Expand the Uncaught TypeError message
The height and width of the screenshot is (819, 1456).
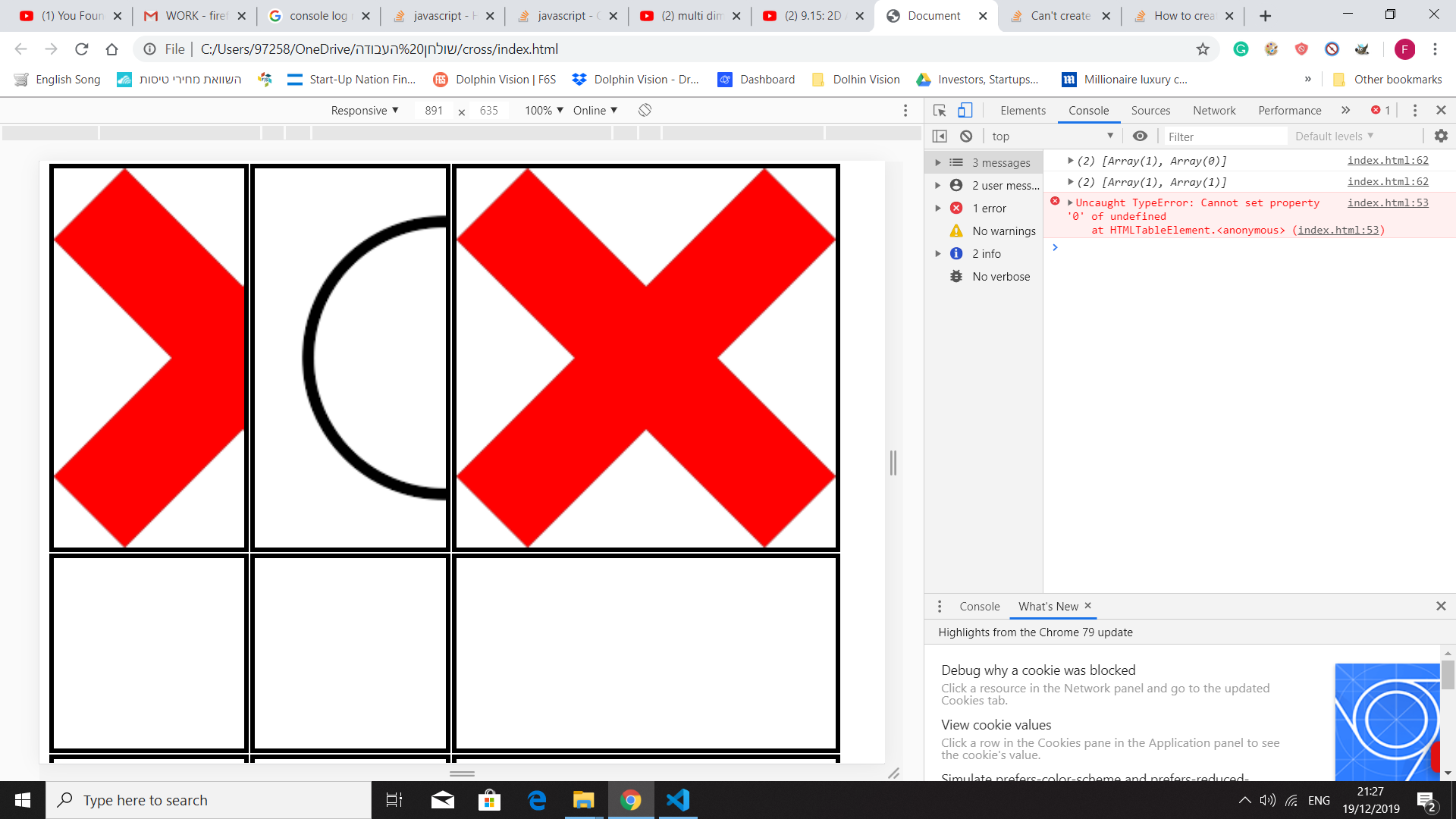pyautogui.click(x=1070, y=202)
